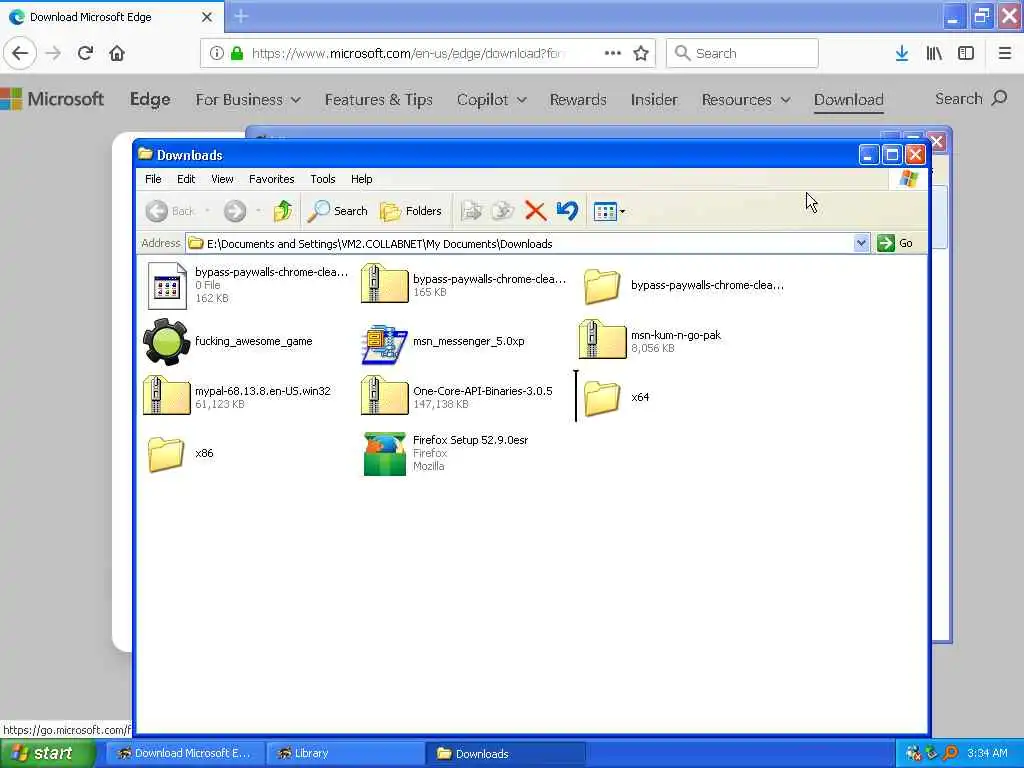Screen dimensions: 1024x768
Task: Click the green padlock security icon
Action: (237, 53)
